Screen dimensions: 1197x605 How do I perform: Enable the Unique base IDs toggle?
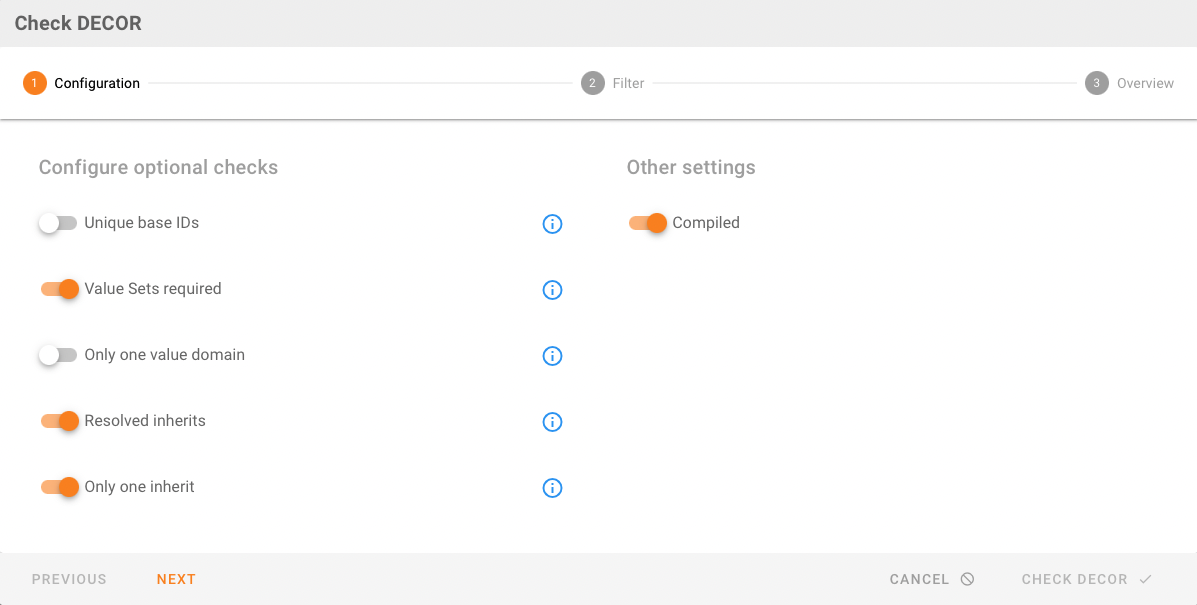[58, 223]
